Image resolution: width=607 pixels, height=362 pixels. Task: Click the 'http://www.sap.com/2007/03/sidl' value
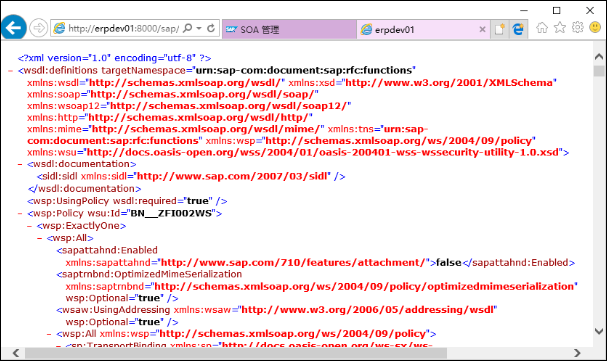coord(232,177)
